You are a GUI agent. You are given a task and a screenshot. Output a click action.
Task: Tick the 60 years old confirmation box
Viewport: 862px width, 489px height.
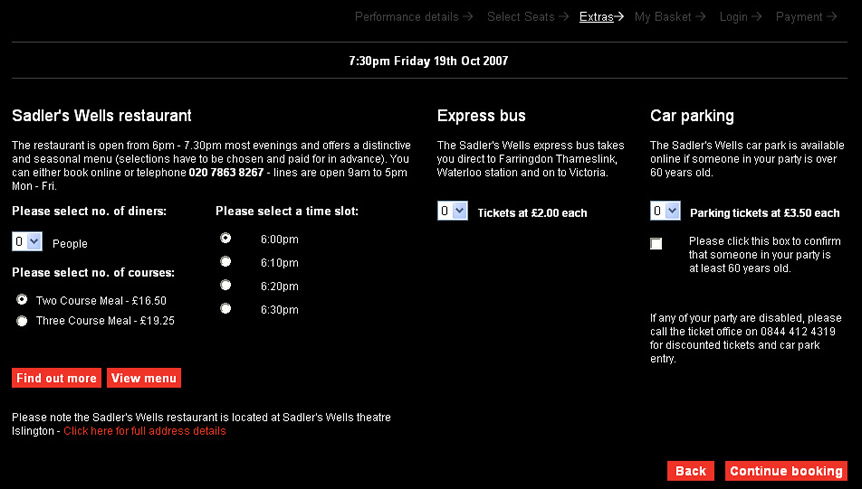(656, 243)
